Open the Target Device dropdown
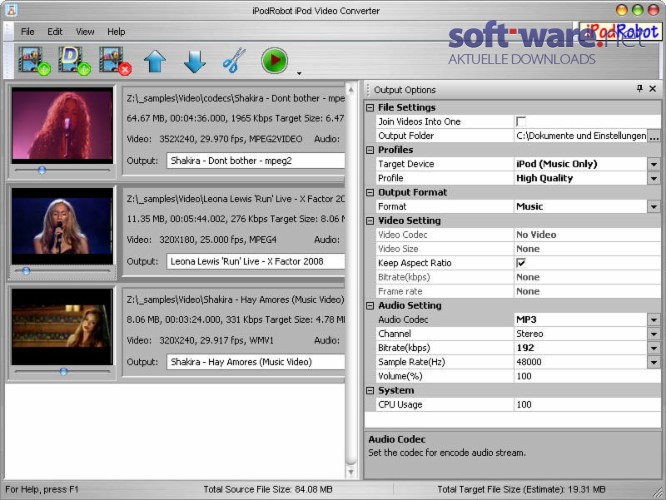 654,164
